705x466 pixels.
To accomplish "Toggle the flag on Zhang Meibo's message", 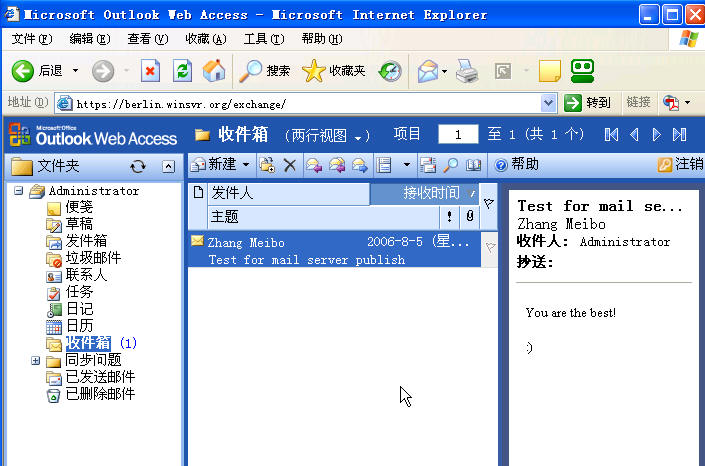I will [490, 246].
